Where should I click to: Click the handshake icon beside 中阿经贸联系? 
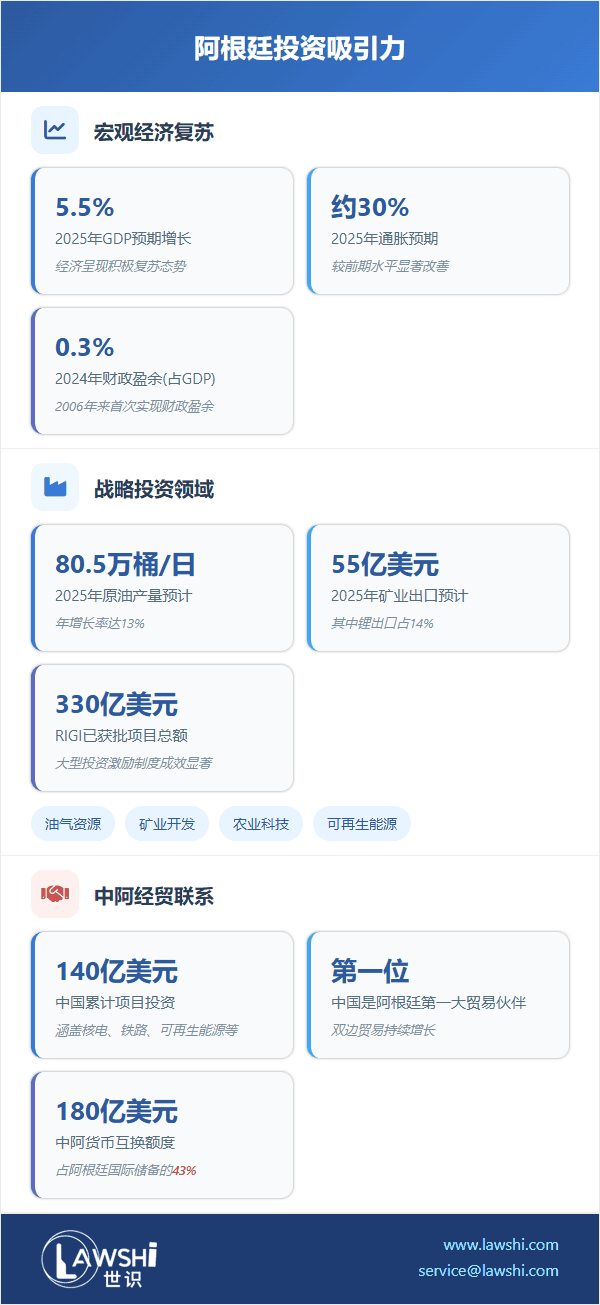click(x=55, y=894)
